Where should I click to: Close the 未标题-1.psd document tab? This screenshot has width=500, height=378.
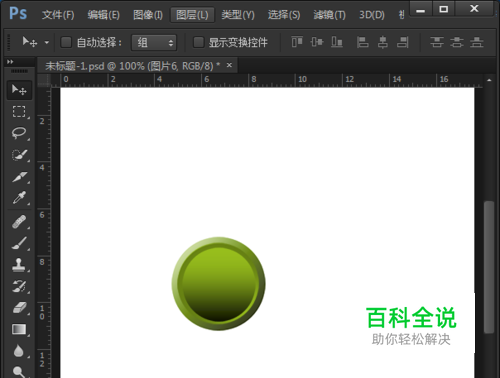pos(229,65)
